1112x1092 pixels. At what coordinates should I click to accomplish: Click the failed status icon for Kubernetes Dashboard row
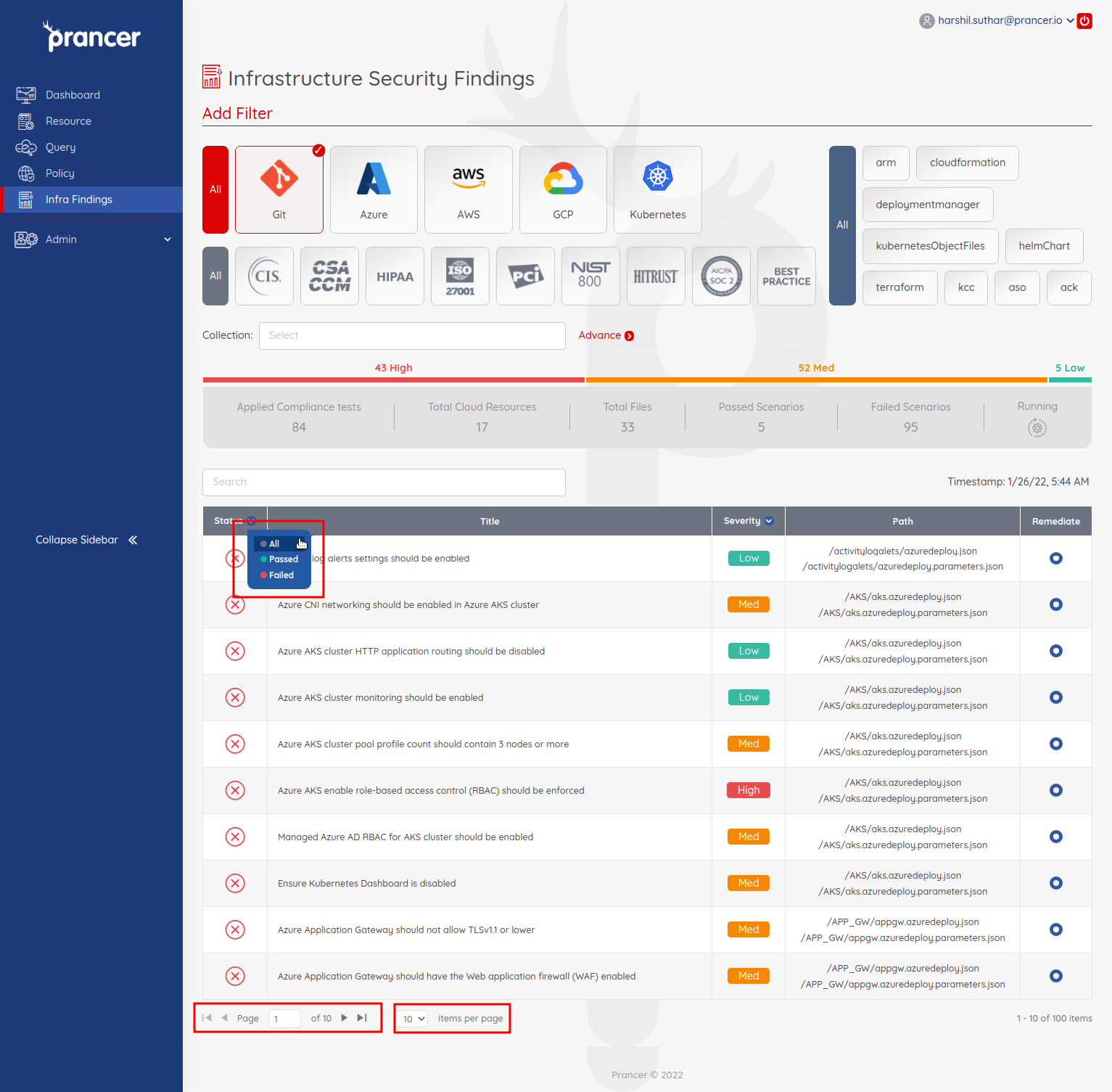click(235, 883)
